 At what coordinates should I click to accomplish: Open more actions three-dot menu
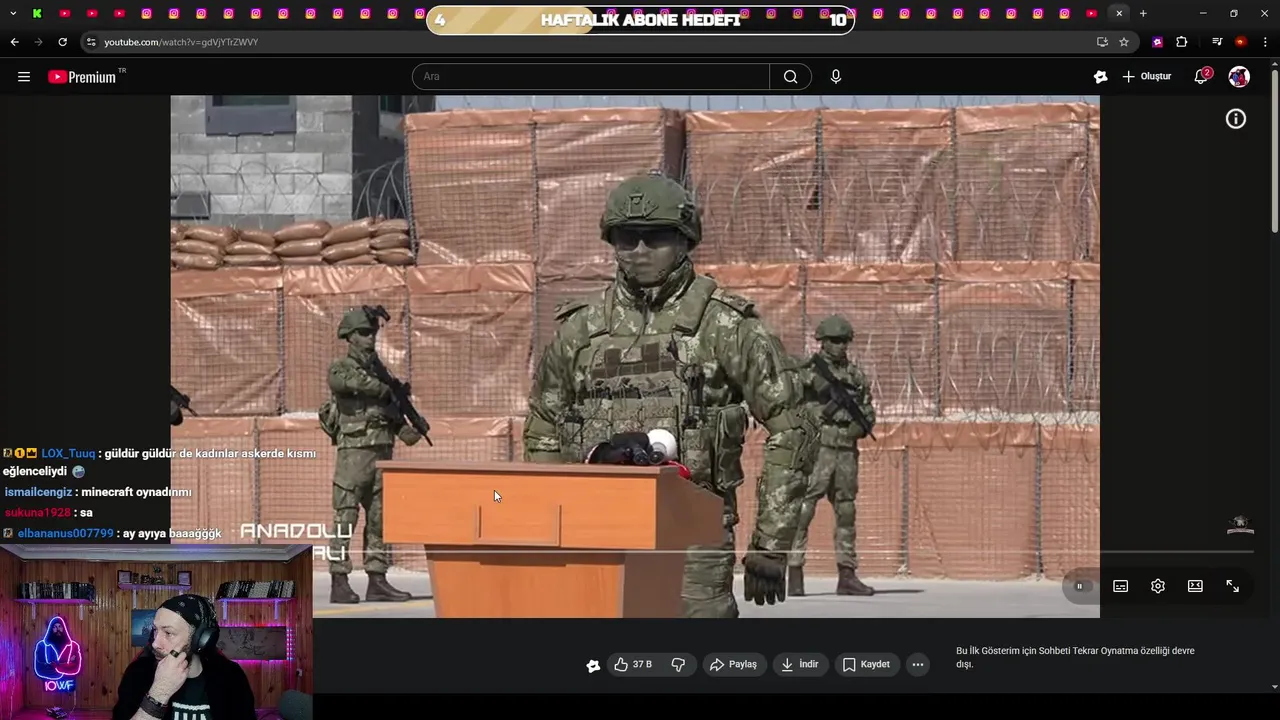click(x=918, y=665)
